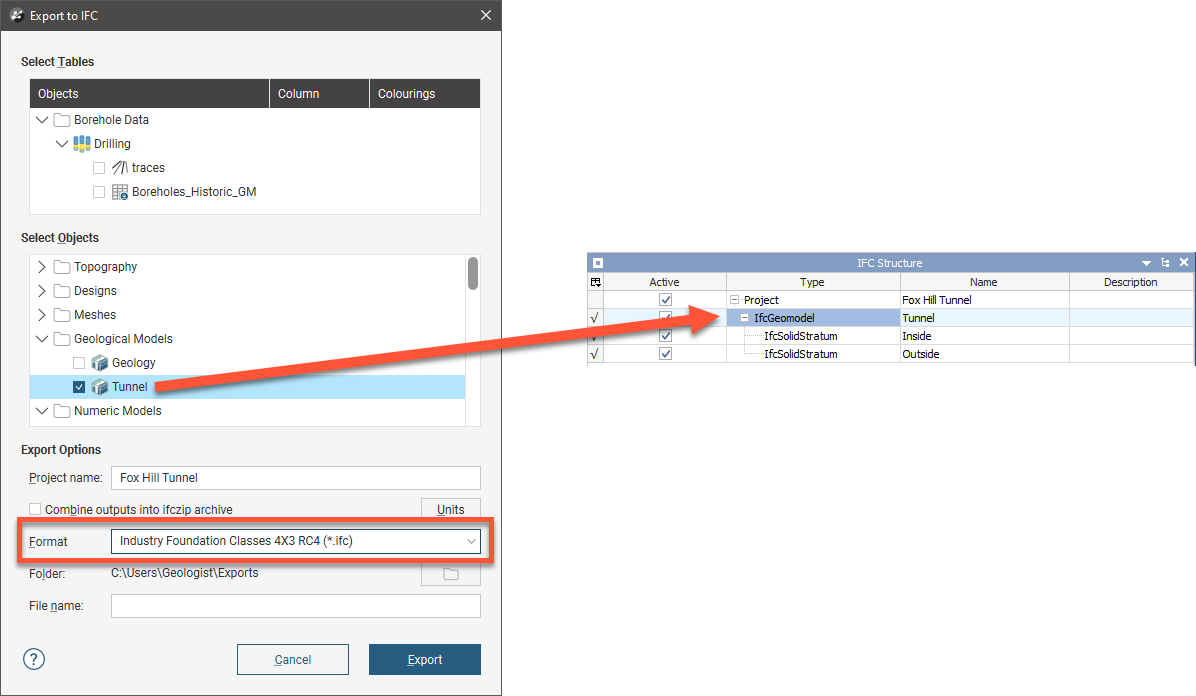
Task: Sort by the Description column header
Action: point(1130,282)
